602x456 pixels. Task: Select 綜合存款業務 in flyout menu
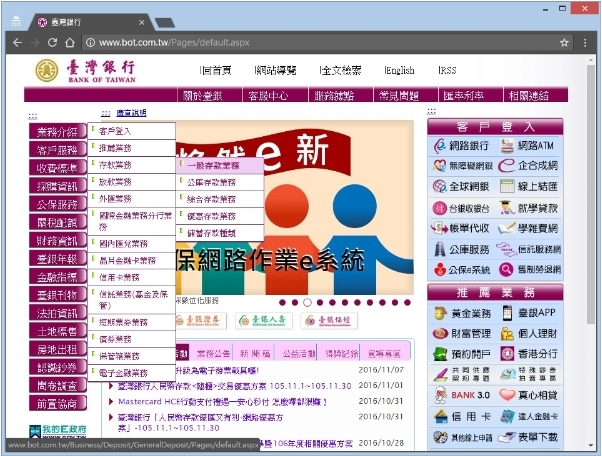coord(220,199)
